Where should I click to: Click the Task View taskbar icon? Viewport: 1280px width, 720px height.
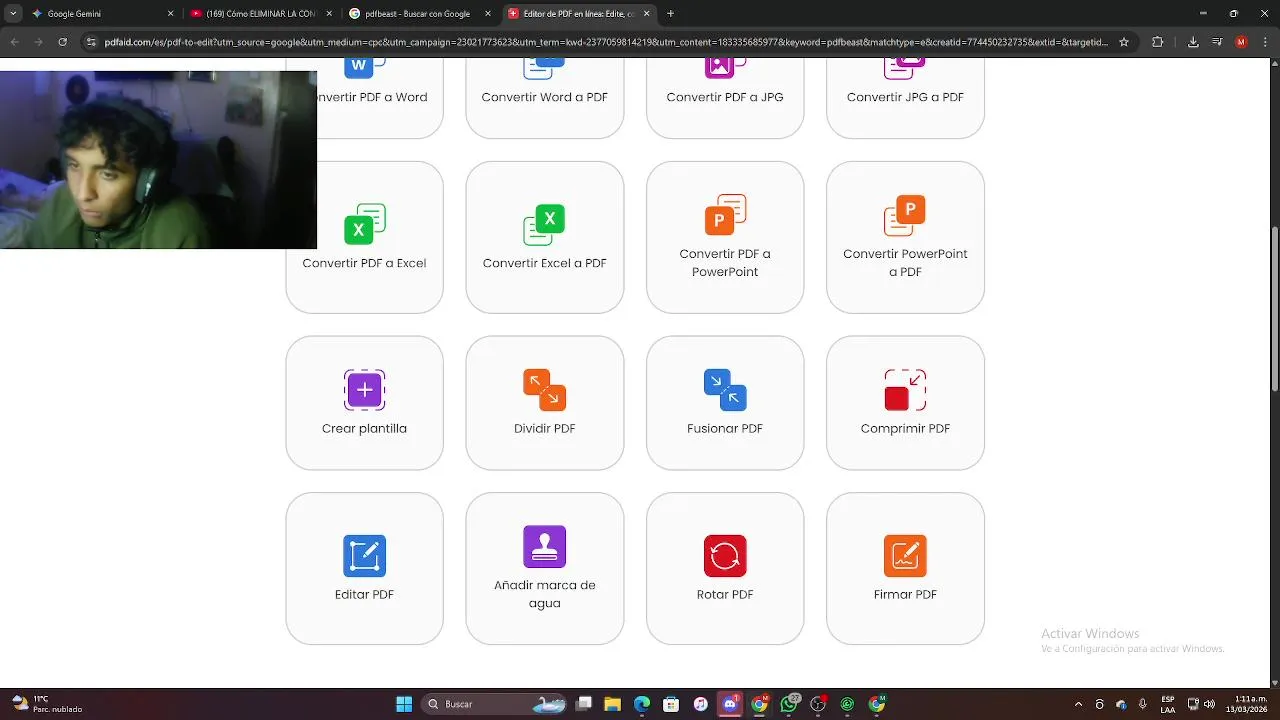click(x=584, y=704)
